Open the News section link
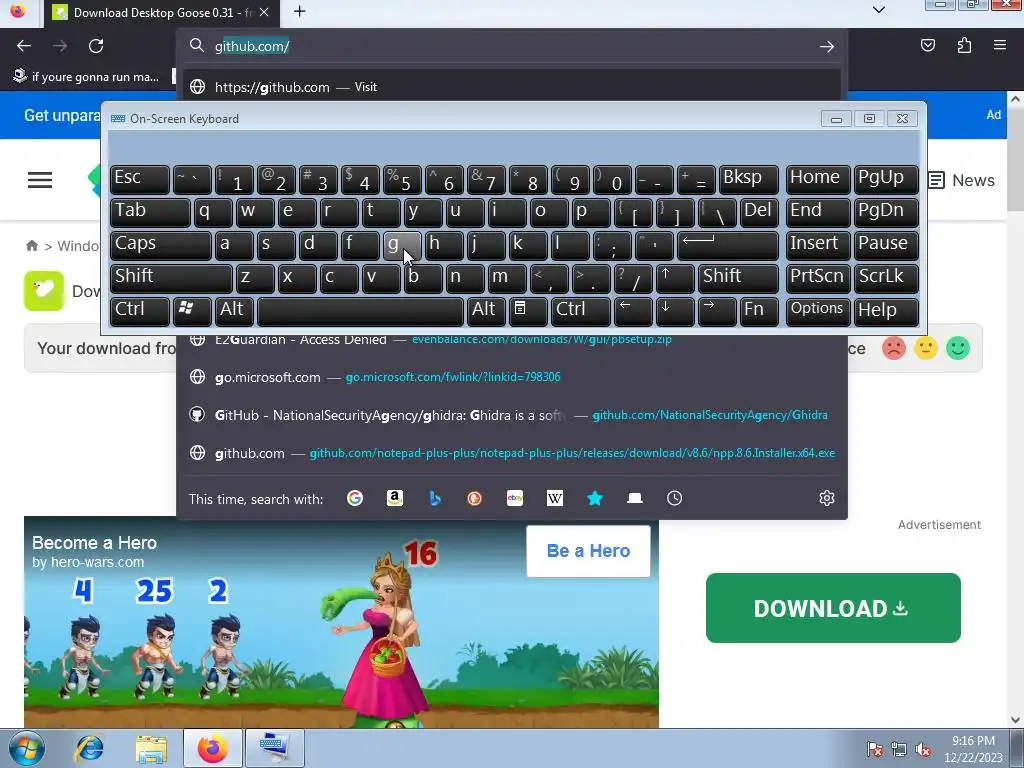The height and width of the screenshot is (768, 1024). click(x=961, y=180)
